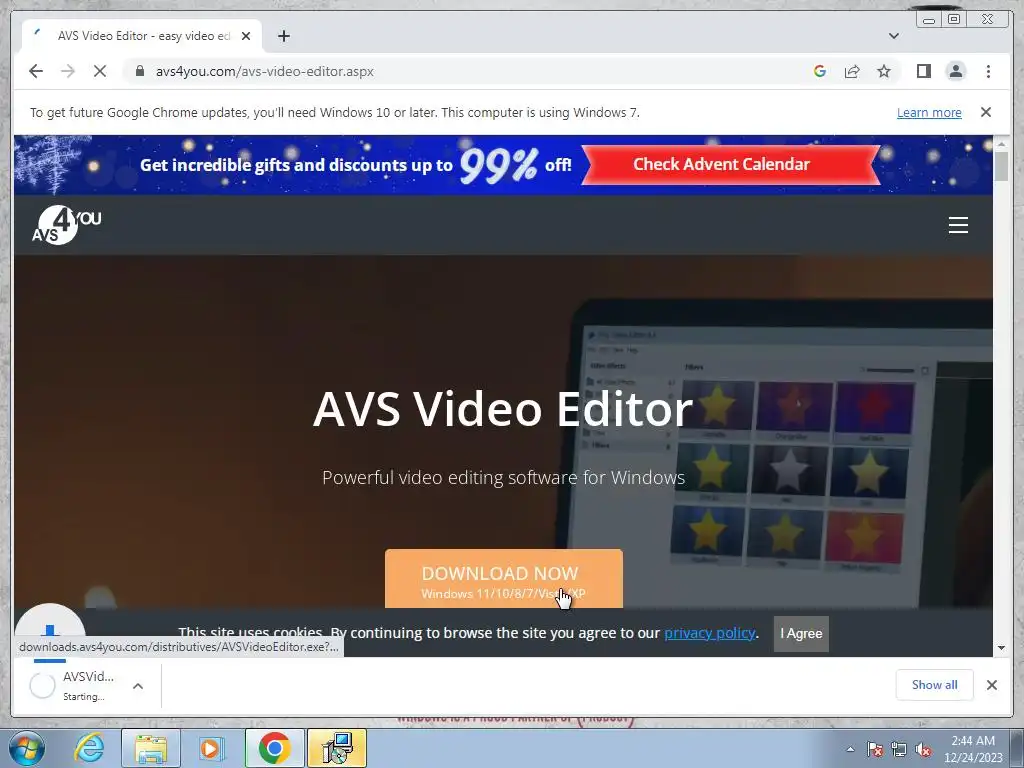1024x768 pixels.
Task: Accept cookies with I Agree
Action: [801, 633]
